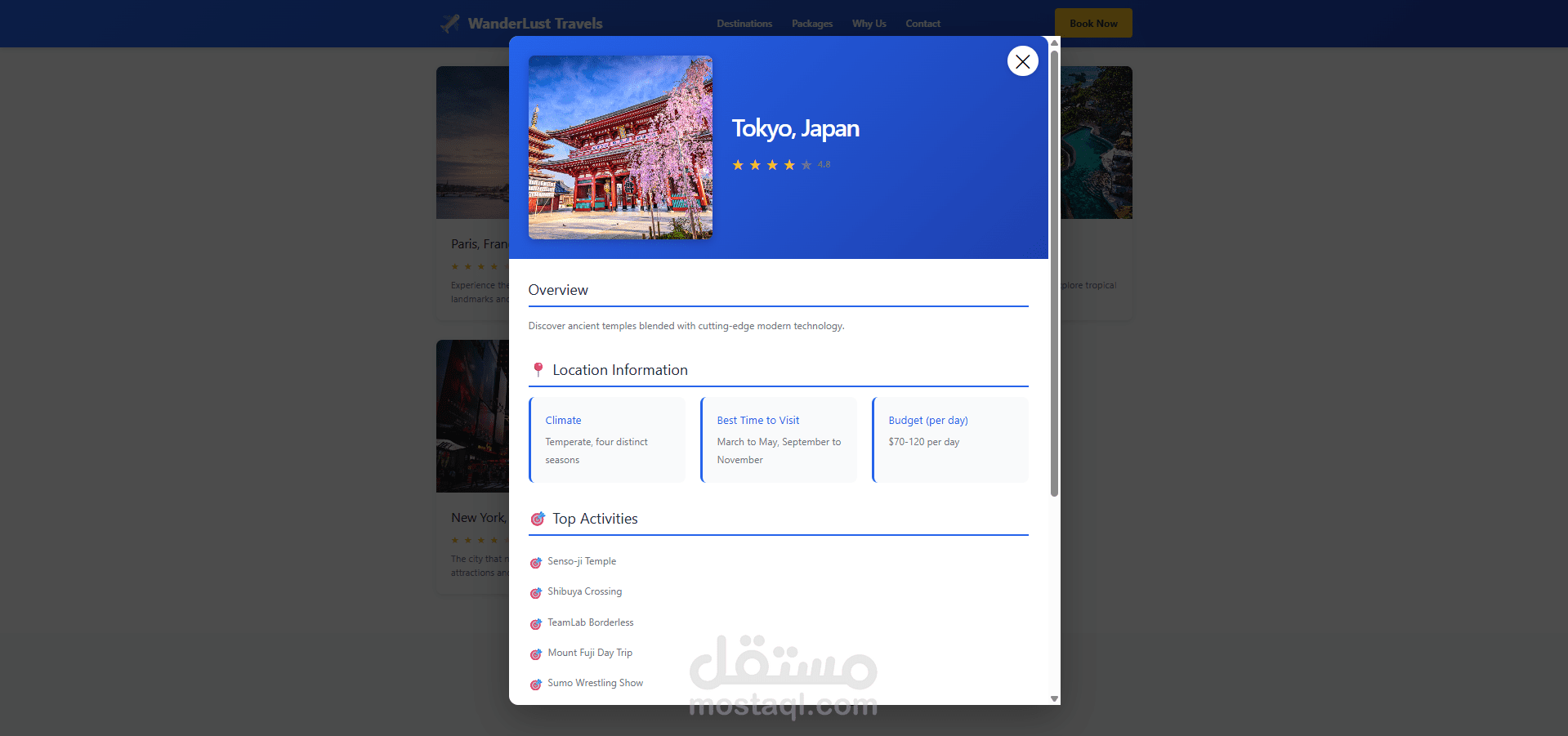1568x736 pixels.
Task: Open the Destinations nav menu item
Action: click(x=744, y=24)
